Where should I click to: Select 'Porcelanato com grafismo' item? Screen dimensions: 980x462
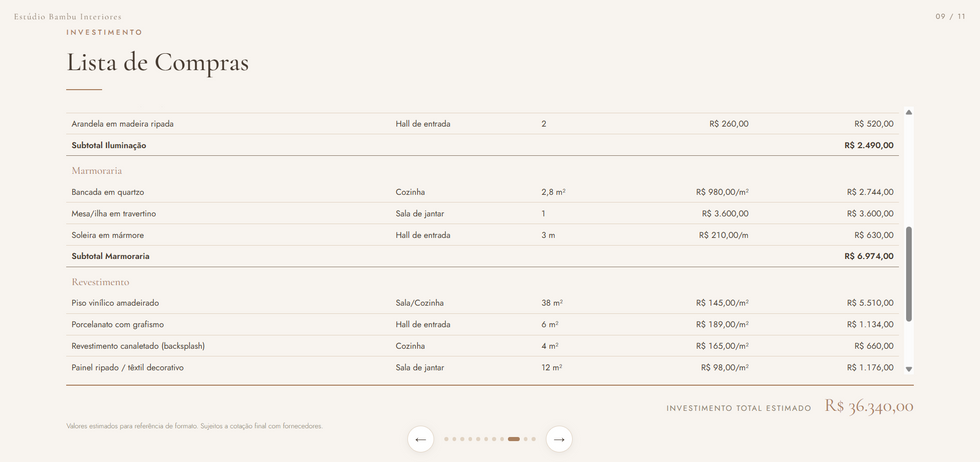[118, 324]
